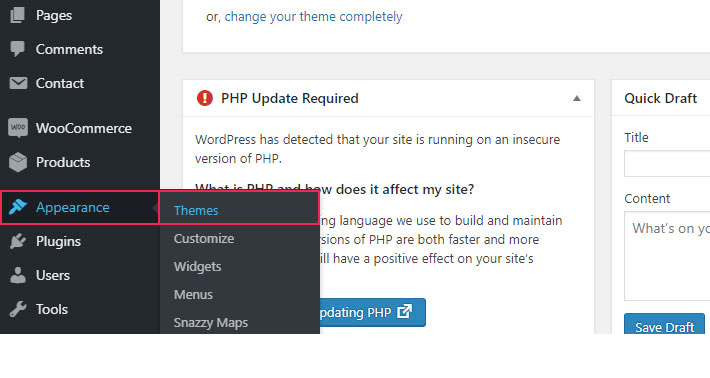710x378 pixels.
Task: Click external link icon on updating PHP button
Action: [x=404, y=311]
